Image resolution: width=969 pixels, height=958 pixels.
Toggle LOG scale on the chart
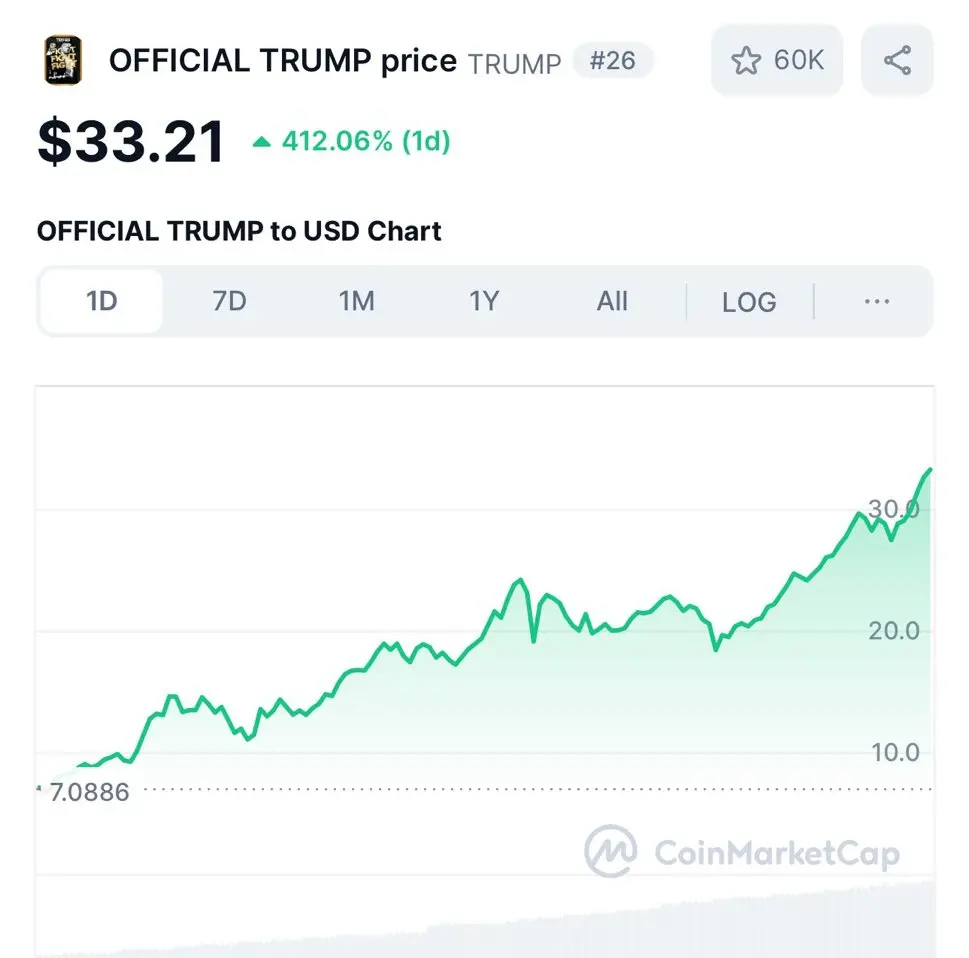click(749, 301)
